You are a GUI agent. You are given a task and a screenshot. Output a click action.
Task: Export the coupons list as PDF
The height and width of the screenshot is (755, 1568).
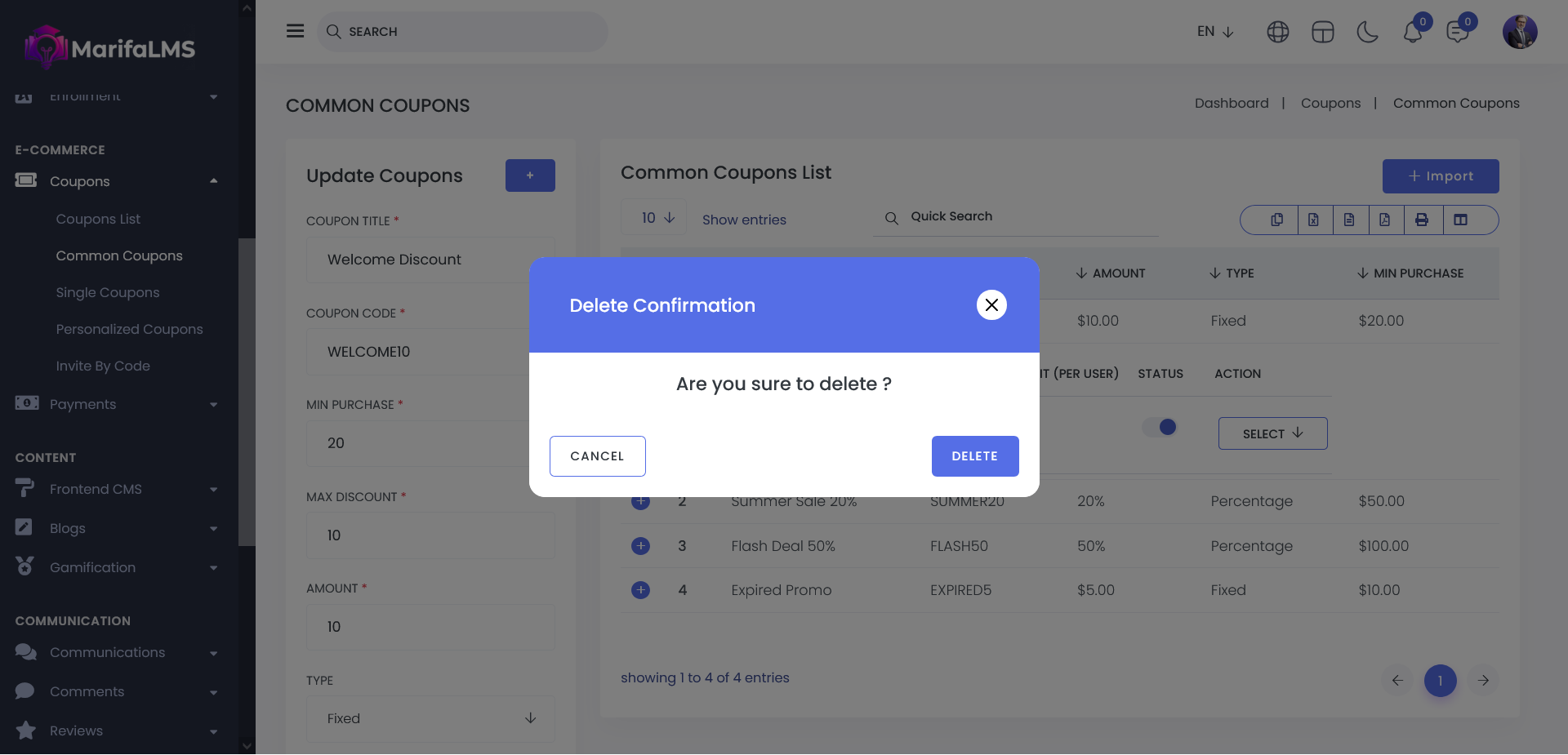1385,220
